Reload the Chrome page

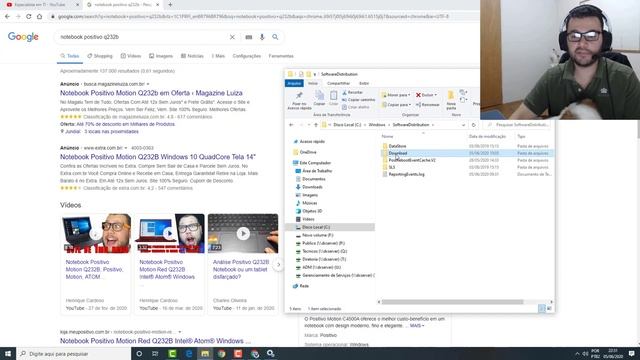pos(29,16)
